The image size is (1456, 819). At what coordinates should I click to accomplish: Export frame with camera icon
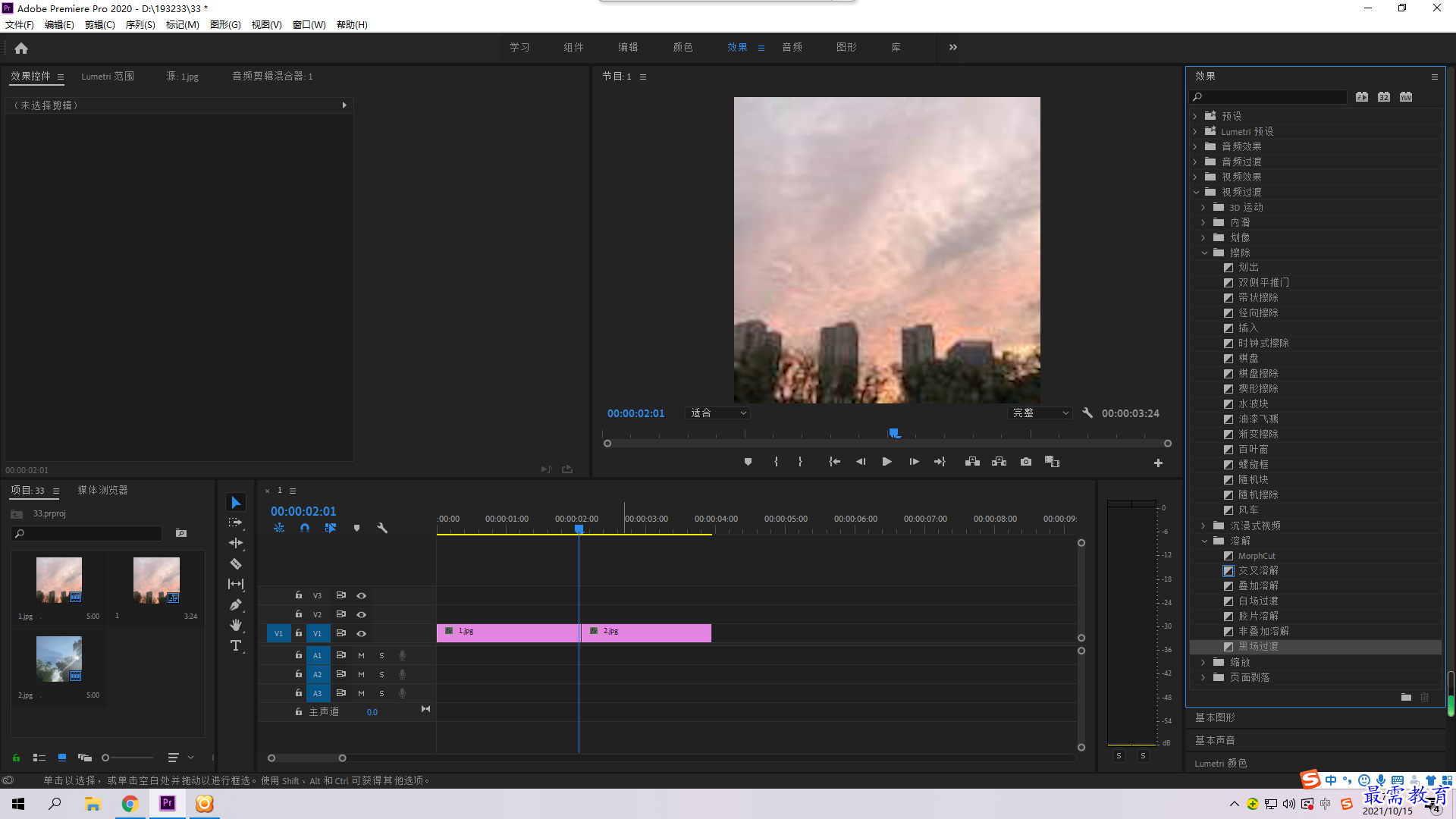[x=1026, y=462]
